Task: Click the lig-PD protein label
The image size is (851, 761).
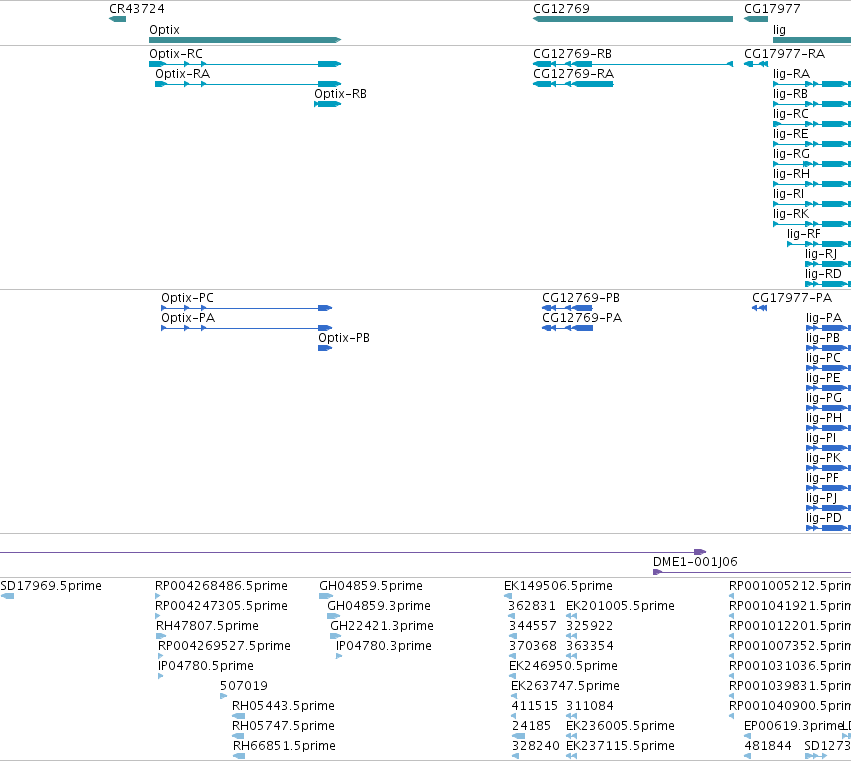Action: 824,518
